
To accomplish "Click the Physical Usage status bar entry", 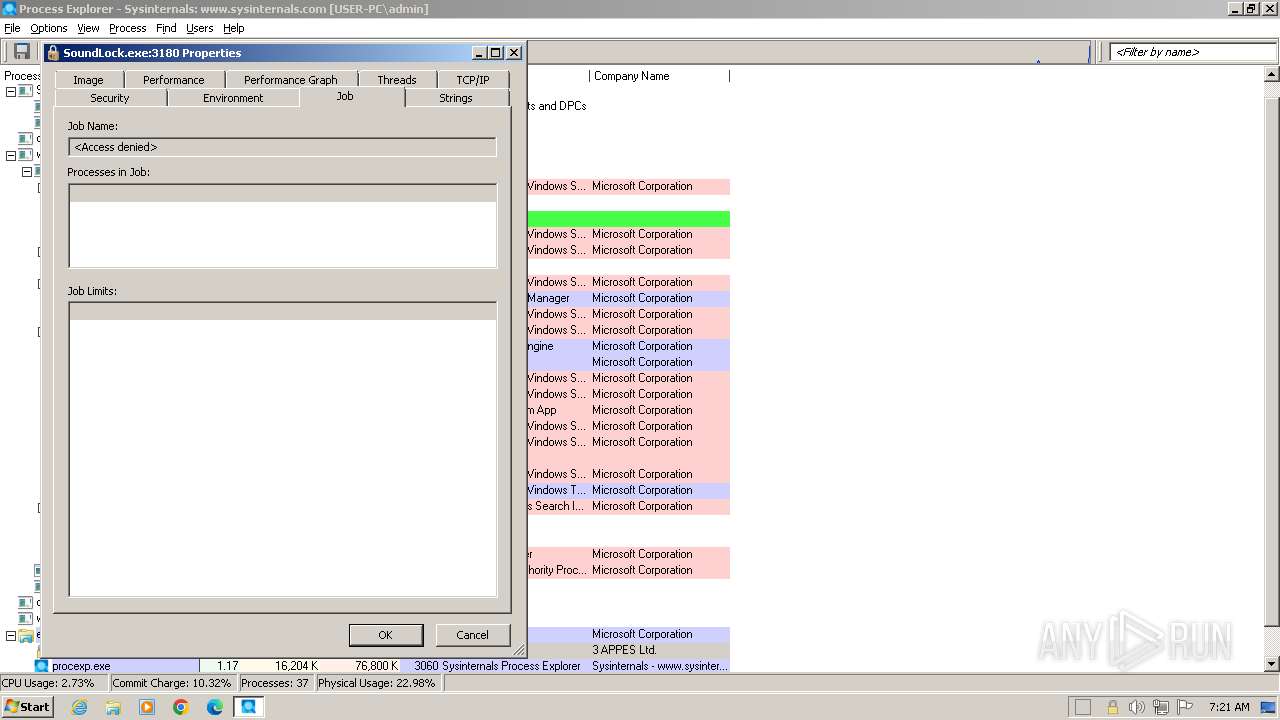I will pos(377,683).
